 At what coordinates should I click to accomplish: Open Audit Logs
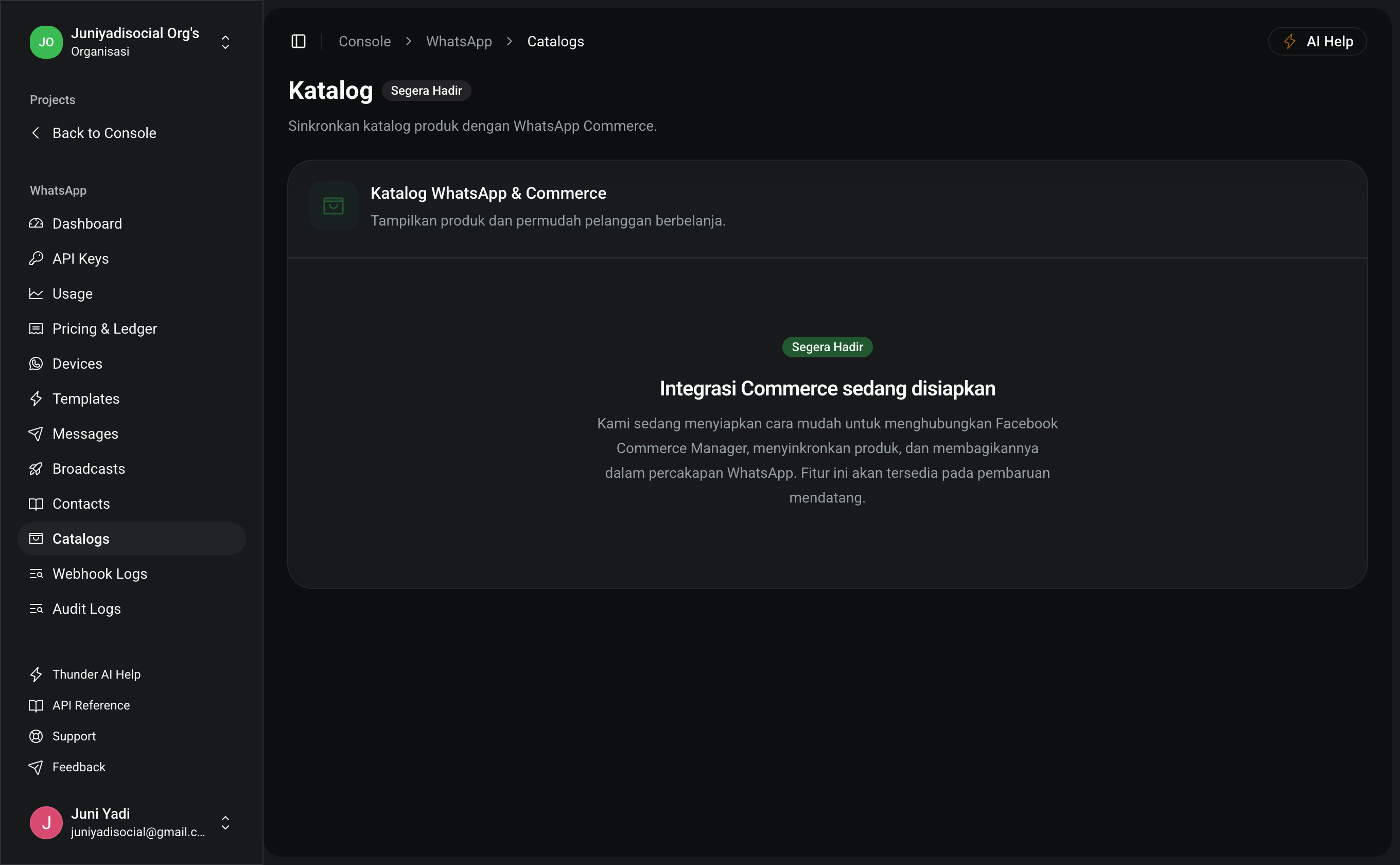tap(132, 609)
